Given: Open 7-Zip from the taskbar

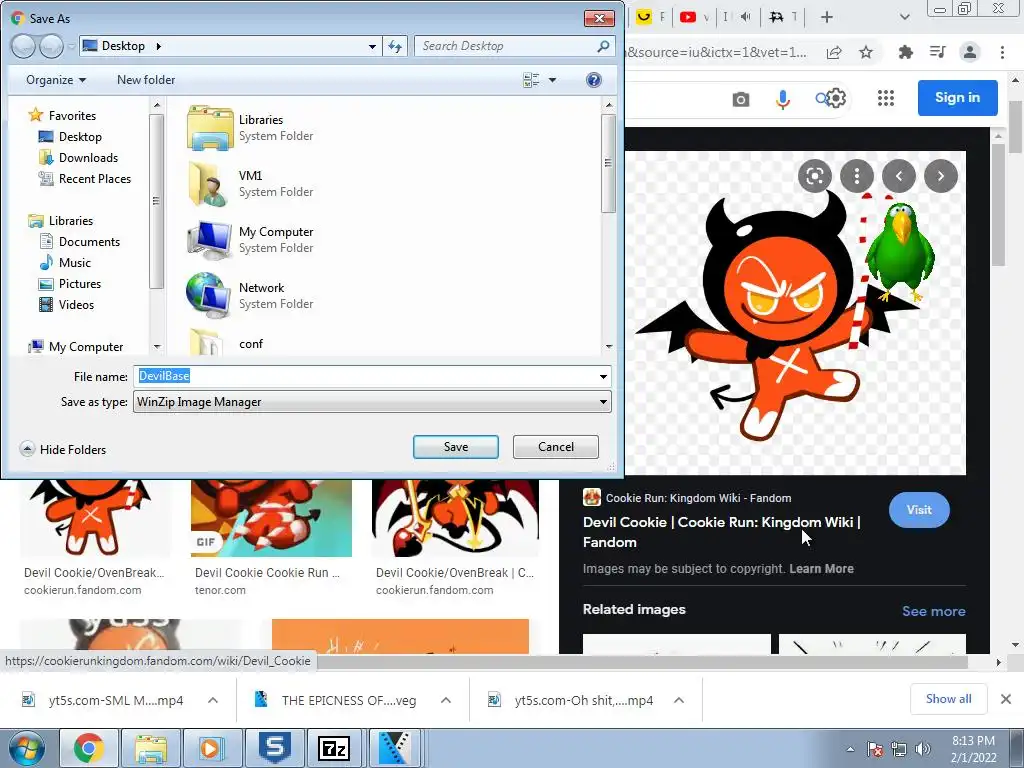Looking at the screenshot, I should pyautogui.click(x=334, y=748).
